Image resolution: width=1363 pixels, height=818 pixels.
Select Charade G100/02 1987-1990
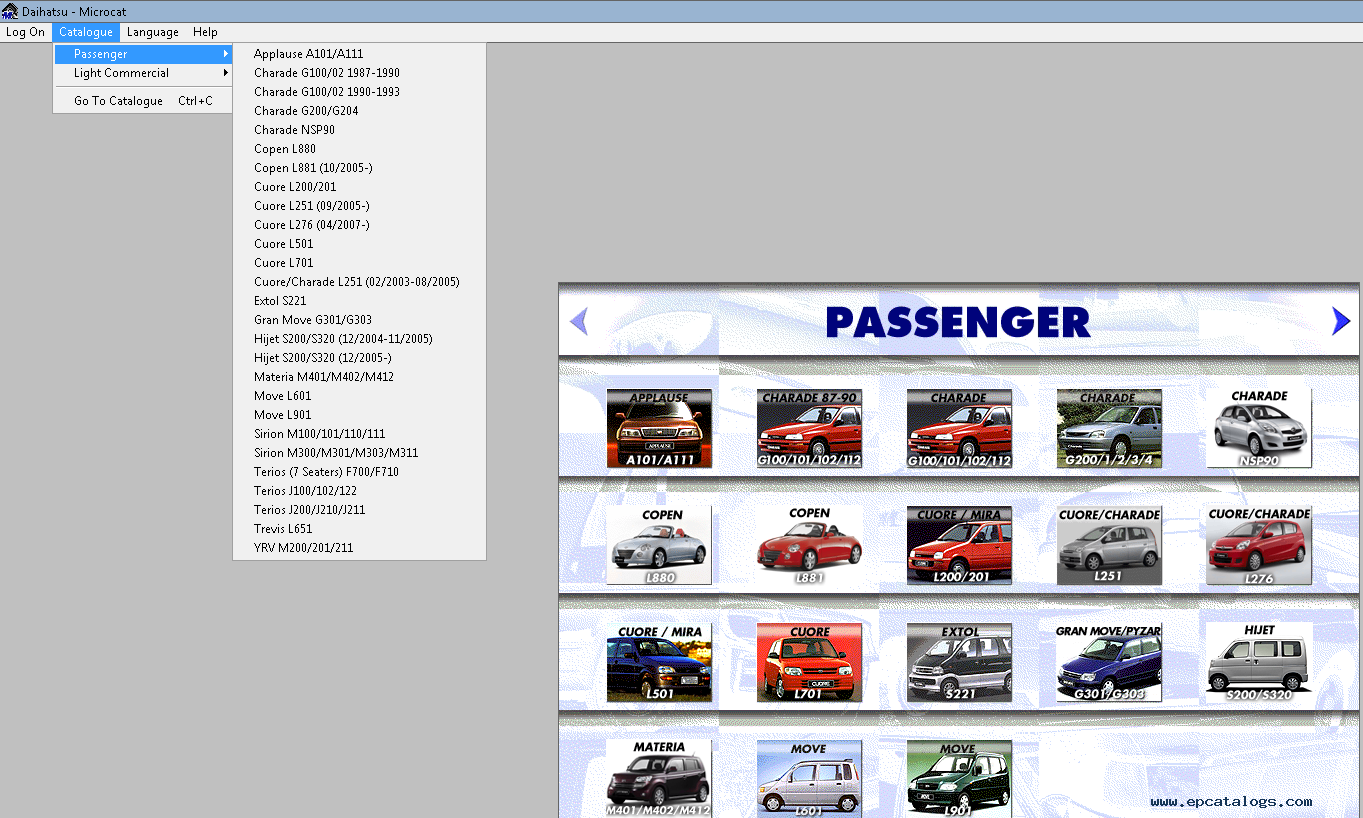359,73
